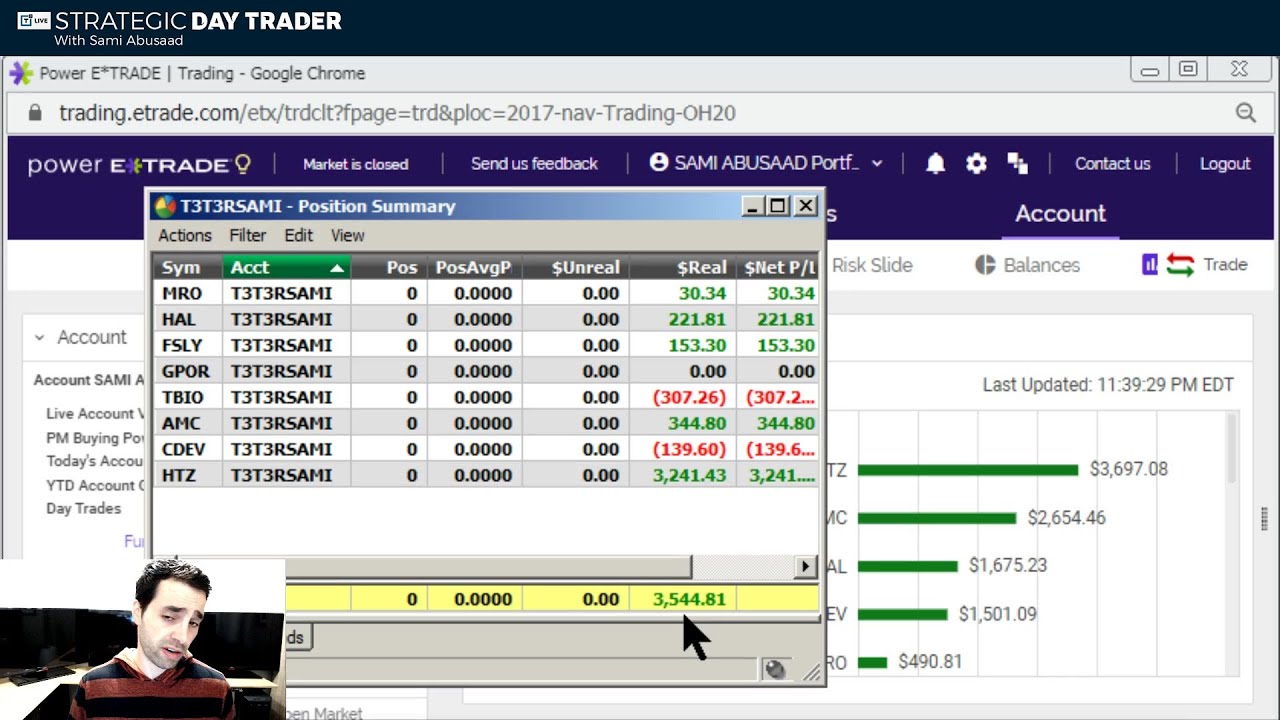Viewport: 1280px width, 720px height.
Task: Open the Edit menu
Action: coord(298,235)
